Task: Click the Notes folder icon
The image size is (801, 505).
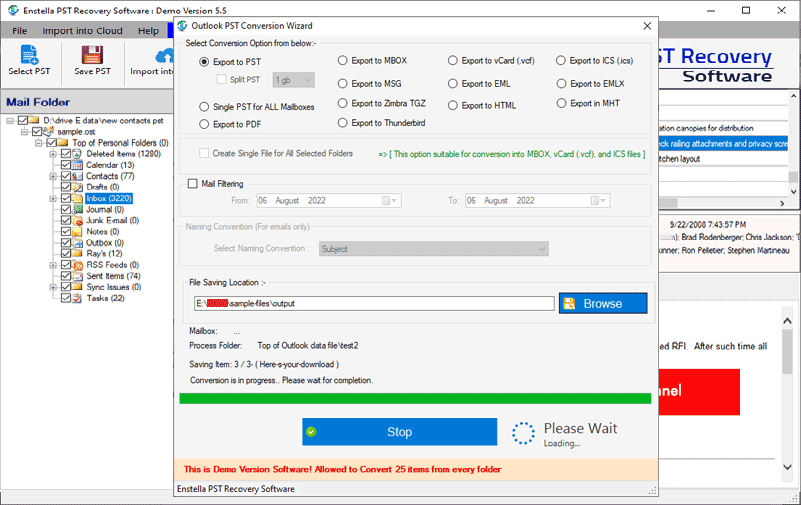Action: pos(77,231)
